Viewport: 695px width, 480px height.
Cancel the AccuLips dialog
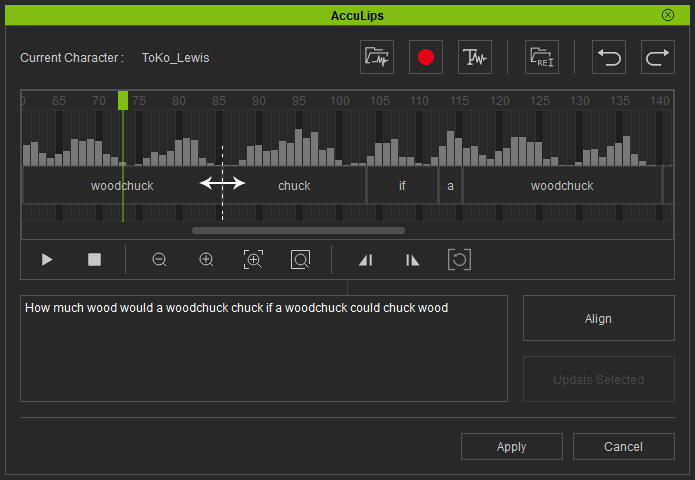(623, 447)
